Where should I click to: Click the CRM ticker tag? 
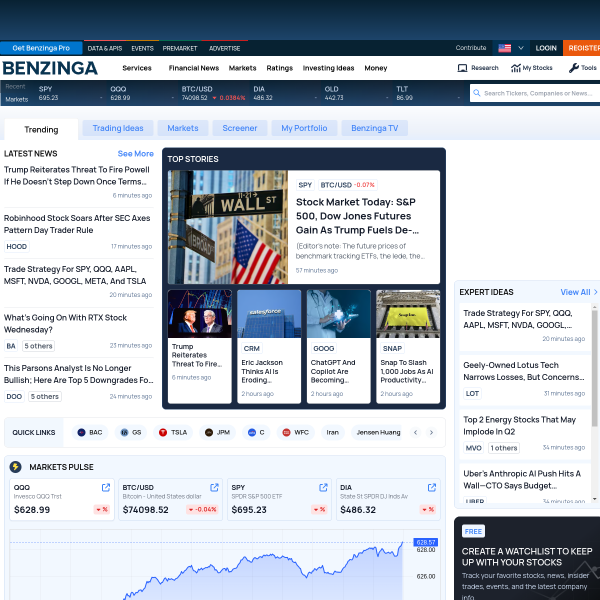tap(251, 349)
